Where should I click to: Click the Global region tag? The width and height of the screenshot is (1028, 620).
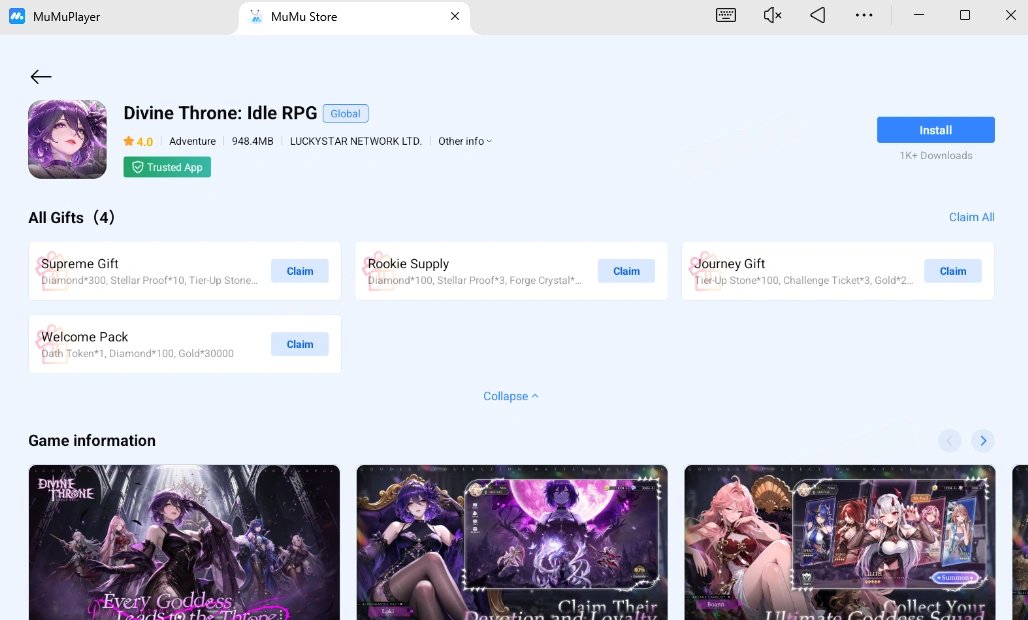pyautogui.click(x=346, y=113)
